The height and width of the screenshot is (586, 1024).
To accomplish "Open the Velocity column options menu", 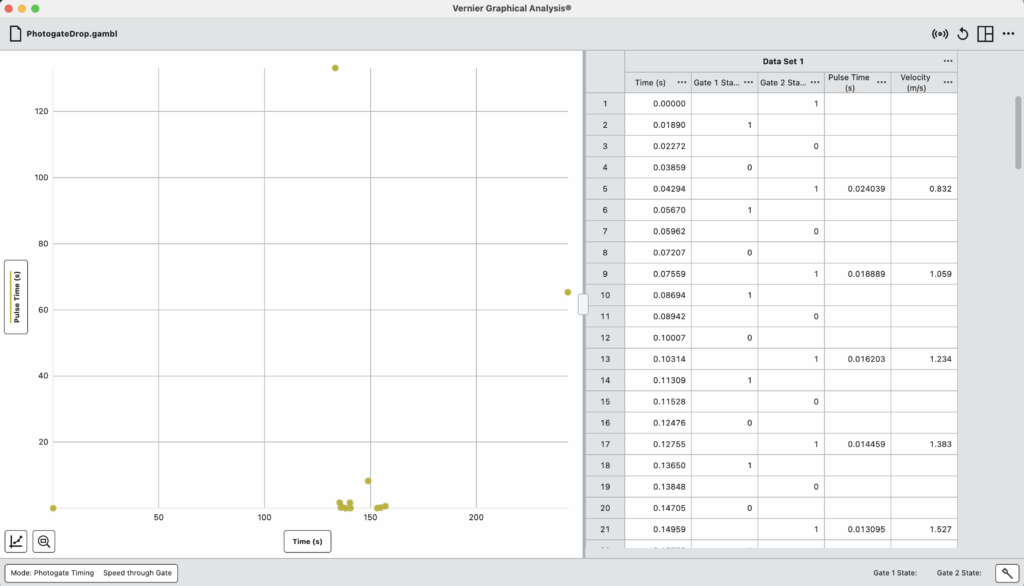I will [x=947, y=82].
